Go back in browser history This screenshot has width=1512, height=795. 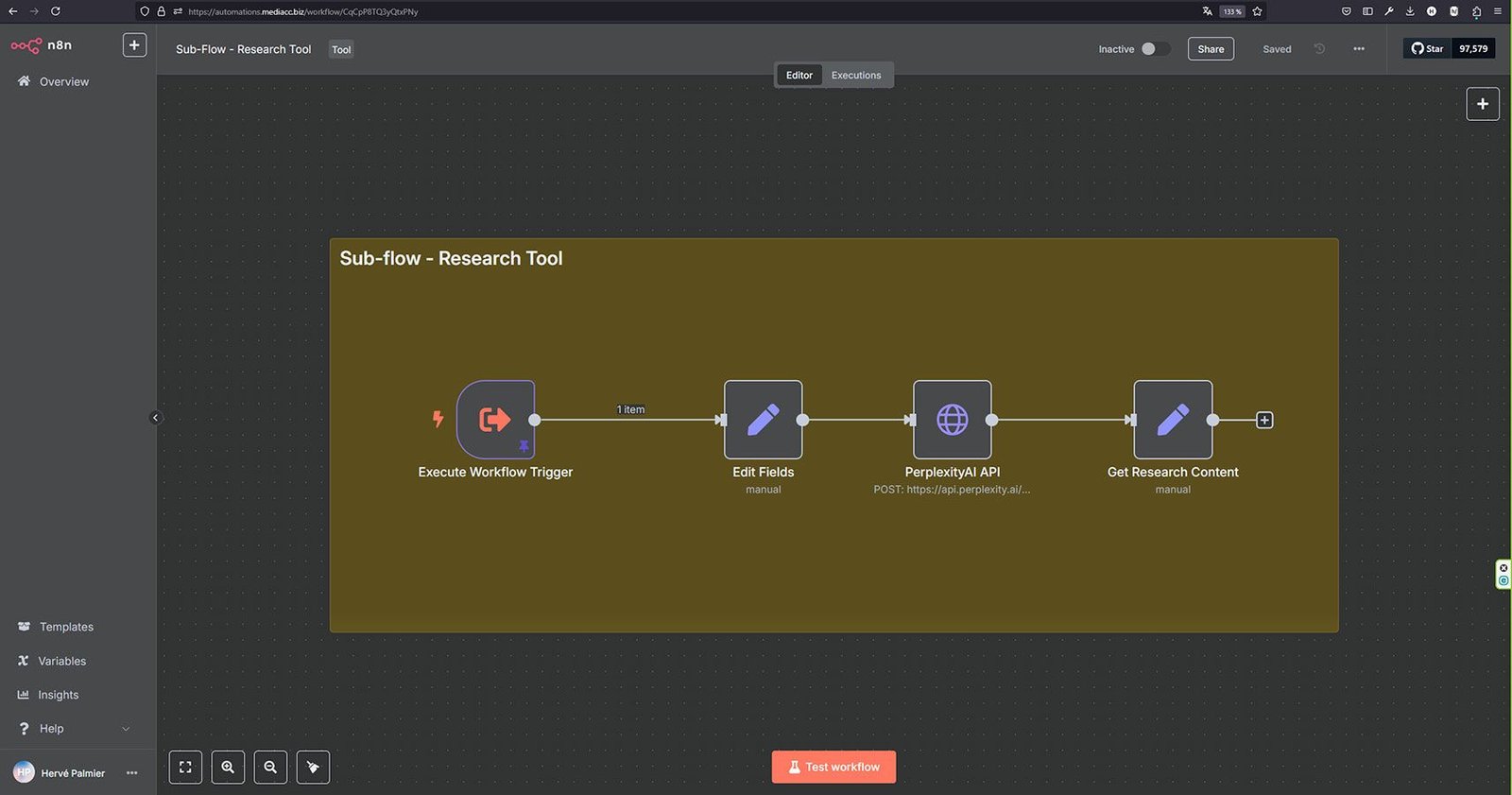pyautogui.click(x=13, y=11)
